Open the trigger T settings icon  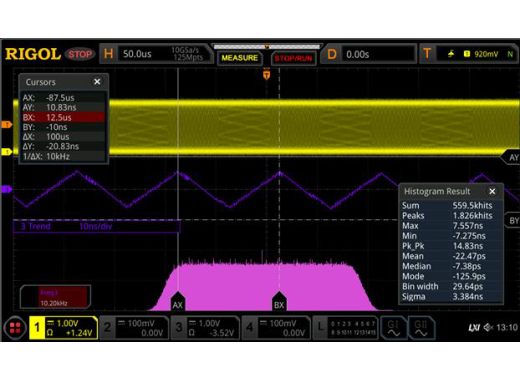[x=427, y=54]
